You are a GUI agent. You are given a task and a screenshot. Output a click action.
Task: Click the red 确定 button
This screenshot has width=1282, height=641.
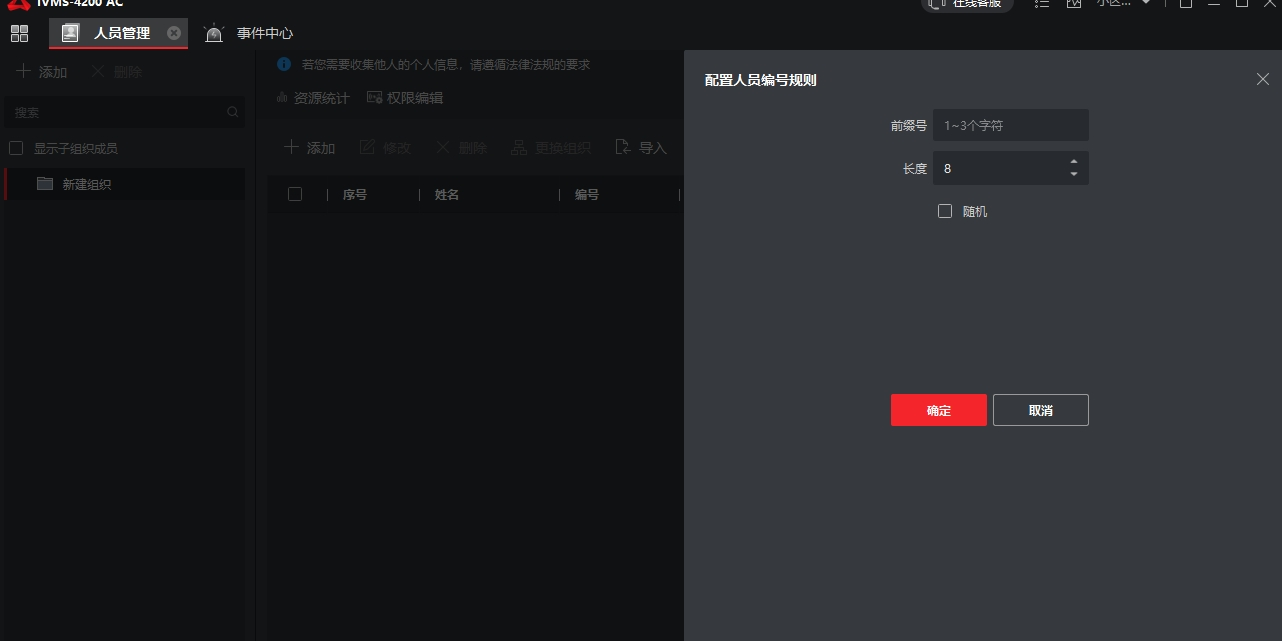(938, 410)
